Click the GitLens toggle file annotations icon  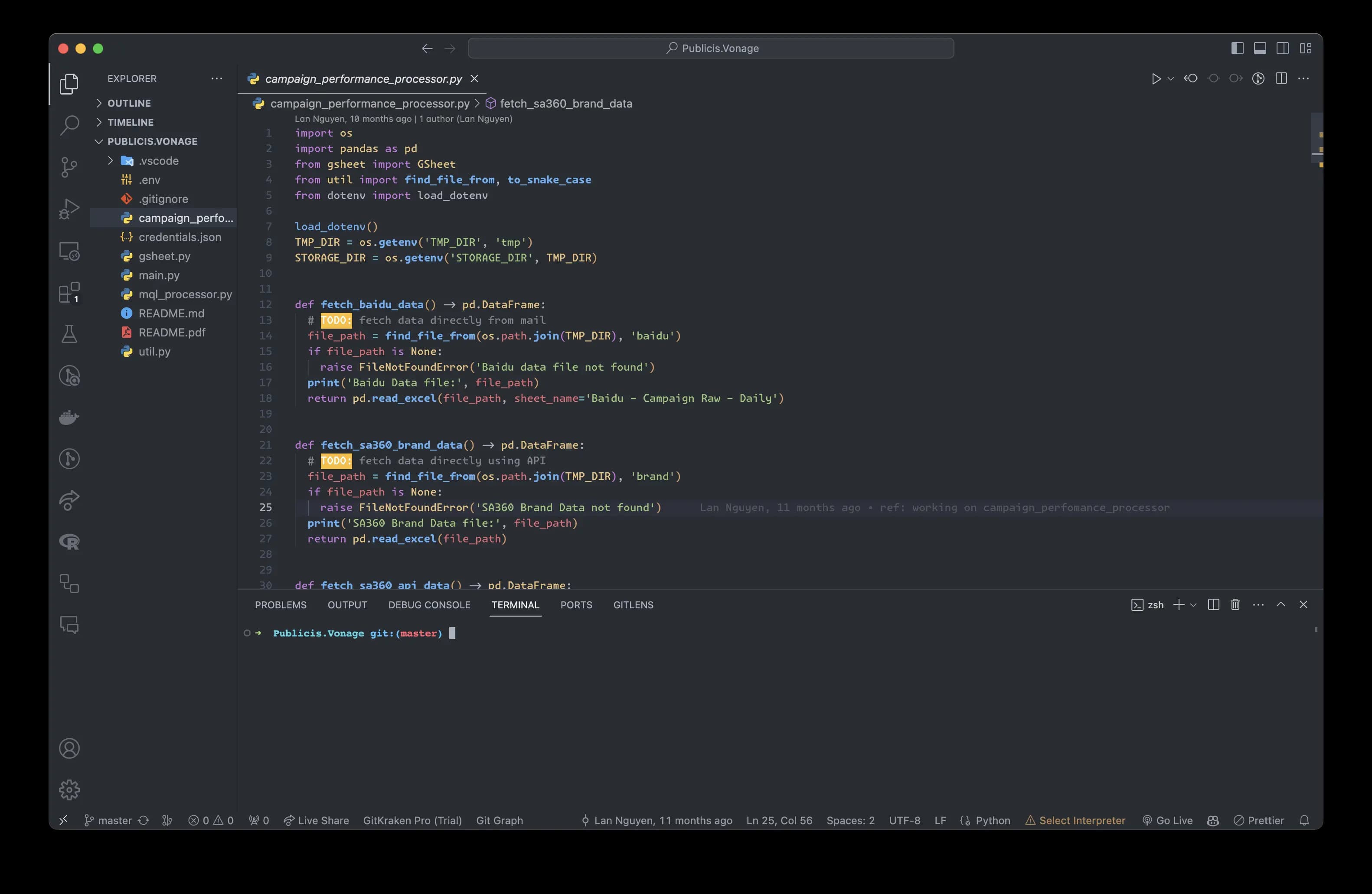(x=1258, y=78)
